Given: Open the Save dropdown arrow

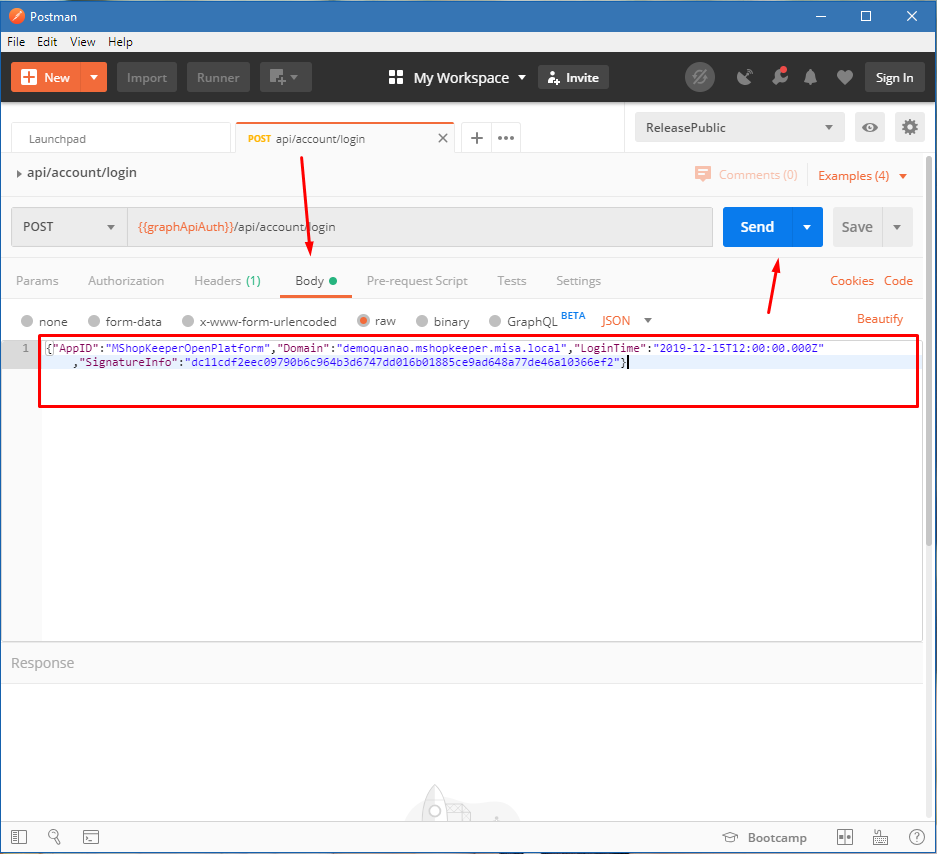Looking at the screenshot, I should (898, 227).
